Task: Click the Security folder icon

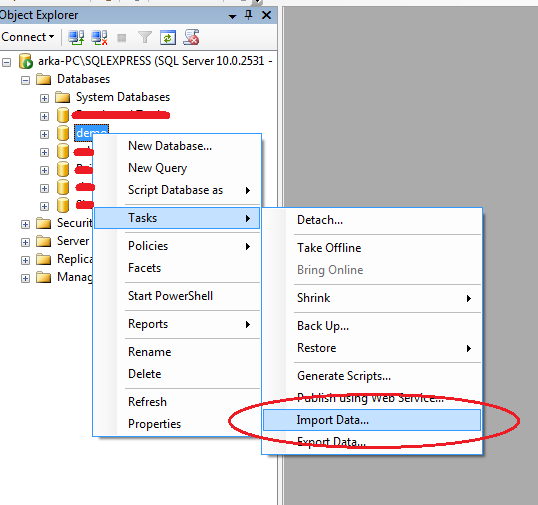Action: pyautogui.click(x=44, y=223)
